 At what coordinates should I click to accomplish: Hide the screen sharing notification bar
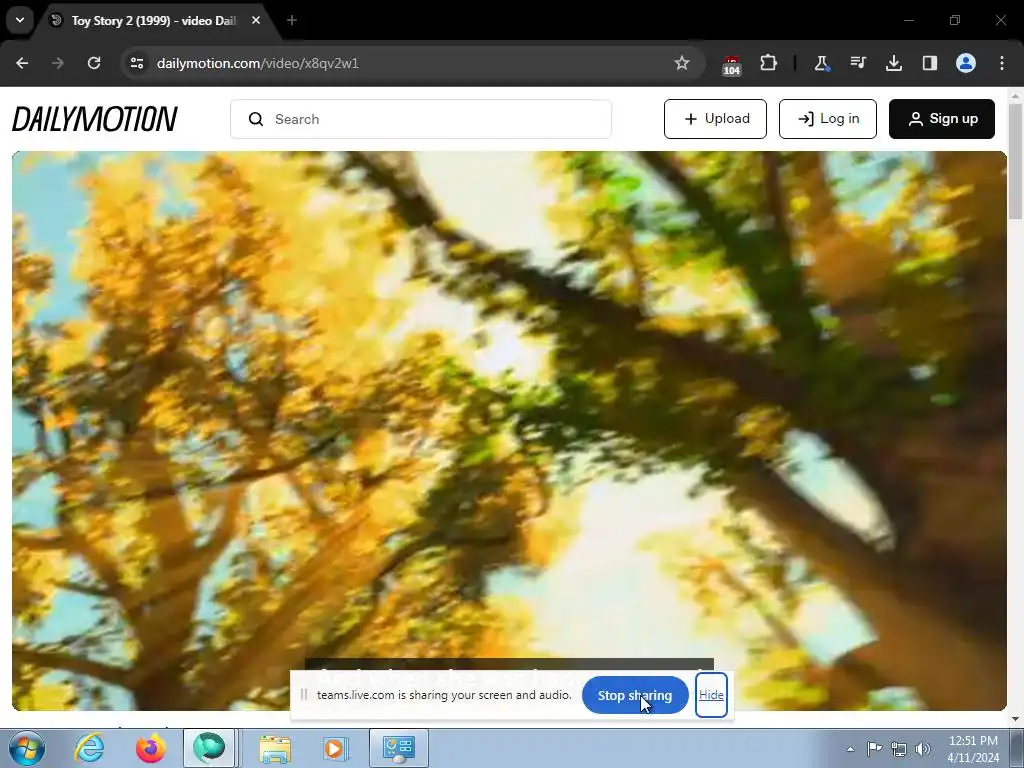[711, 695]
